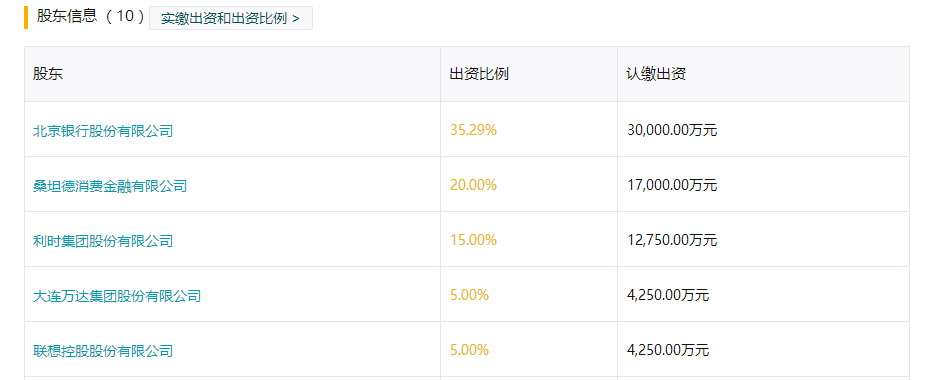Click the 12,750.00万元 contribution cell
The width and height of the screenshot is (938, 380).
672,240
